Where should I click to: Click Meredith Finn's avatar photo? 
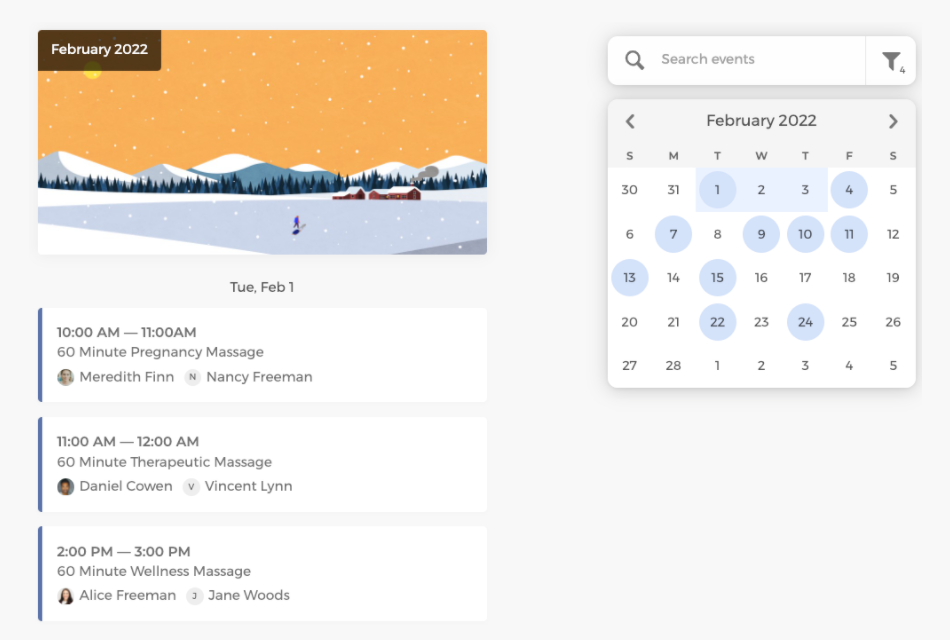point(66,377)
